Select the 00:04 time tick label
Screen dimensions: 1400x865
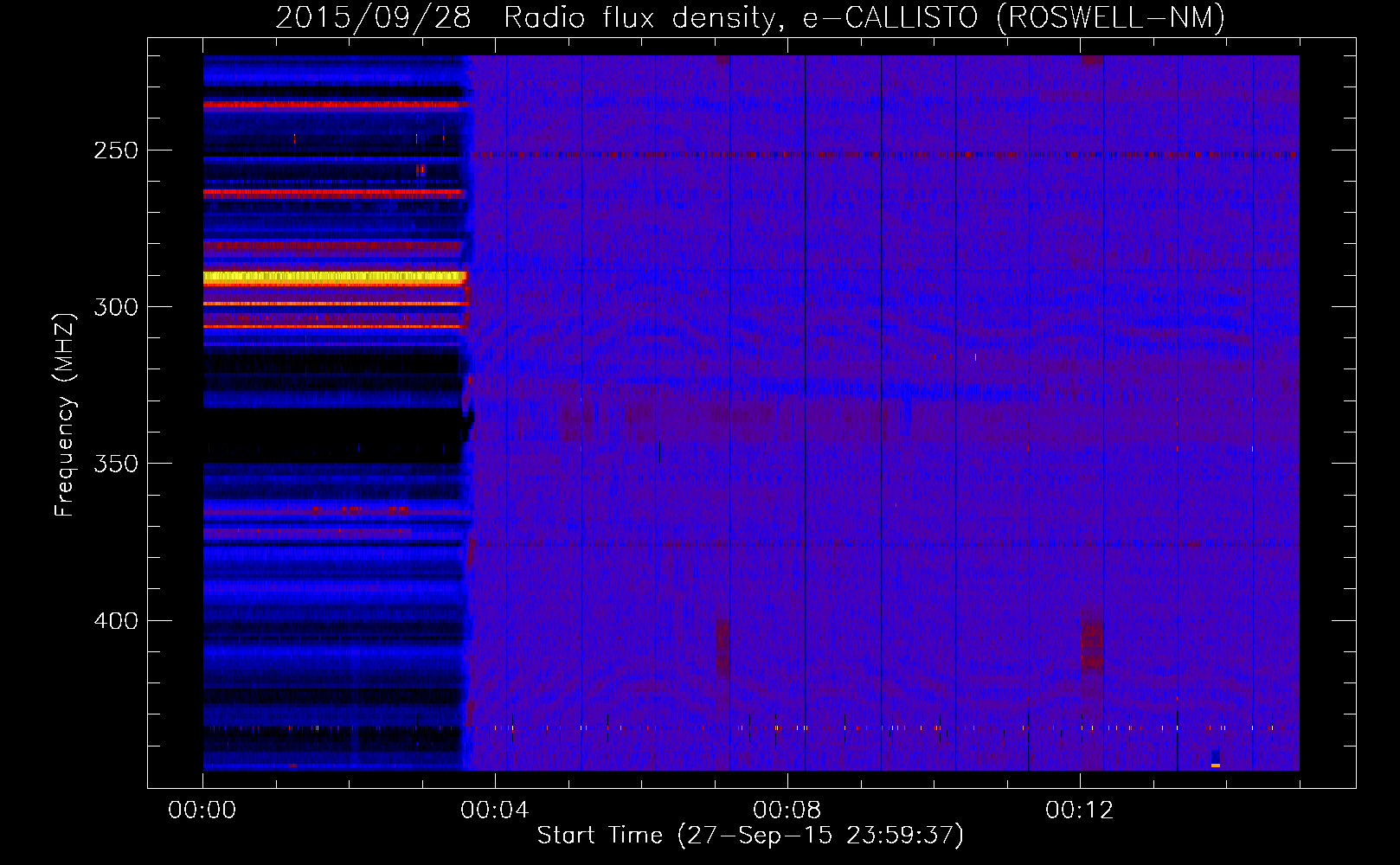(495, 811)
